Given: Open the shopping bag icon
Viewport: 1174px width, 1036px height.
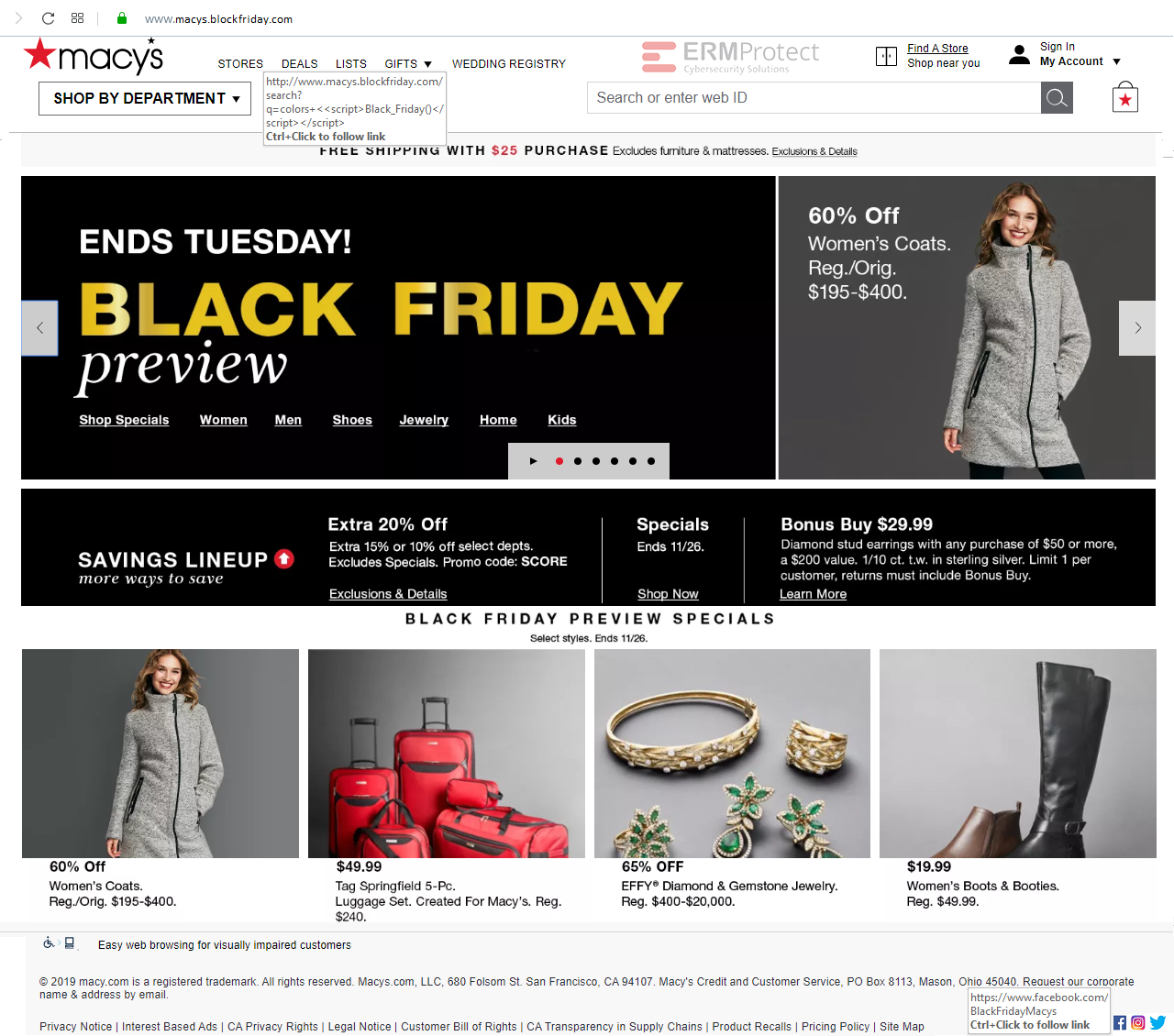Looking at the screenshot, I should pyautogui.click(x=1124, y=97).
